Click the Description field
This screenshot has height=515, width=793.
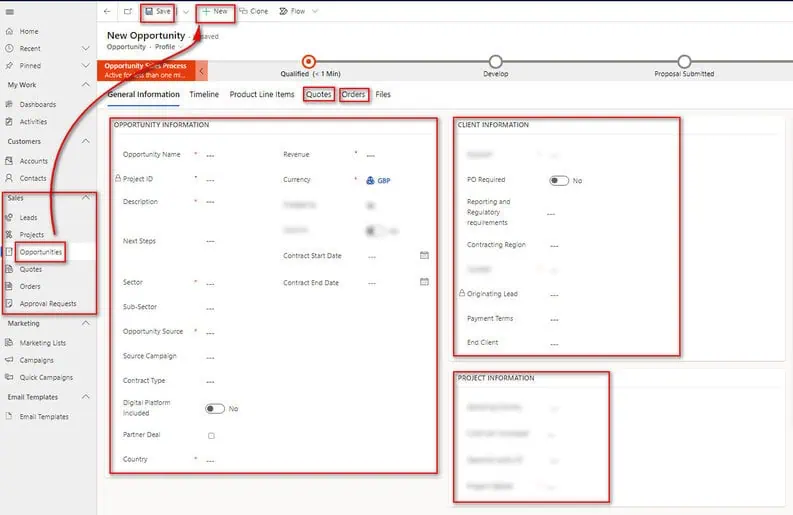click(210, 202)
